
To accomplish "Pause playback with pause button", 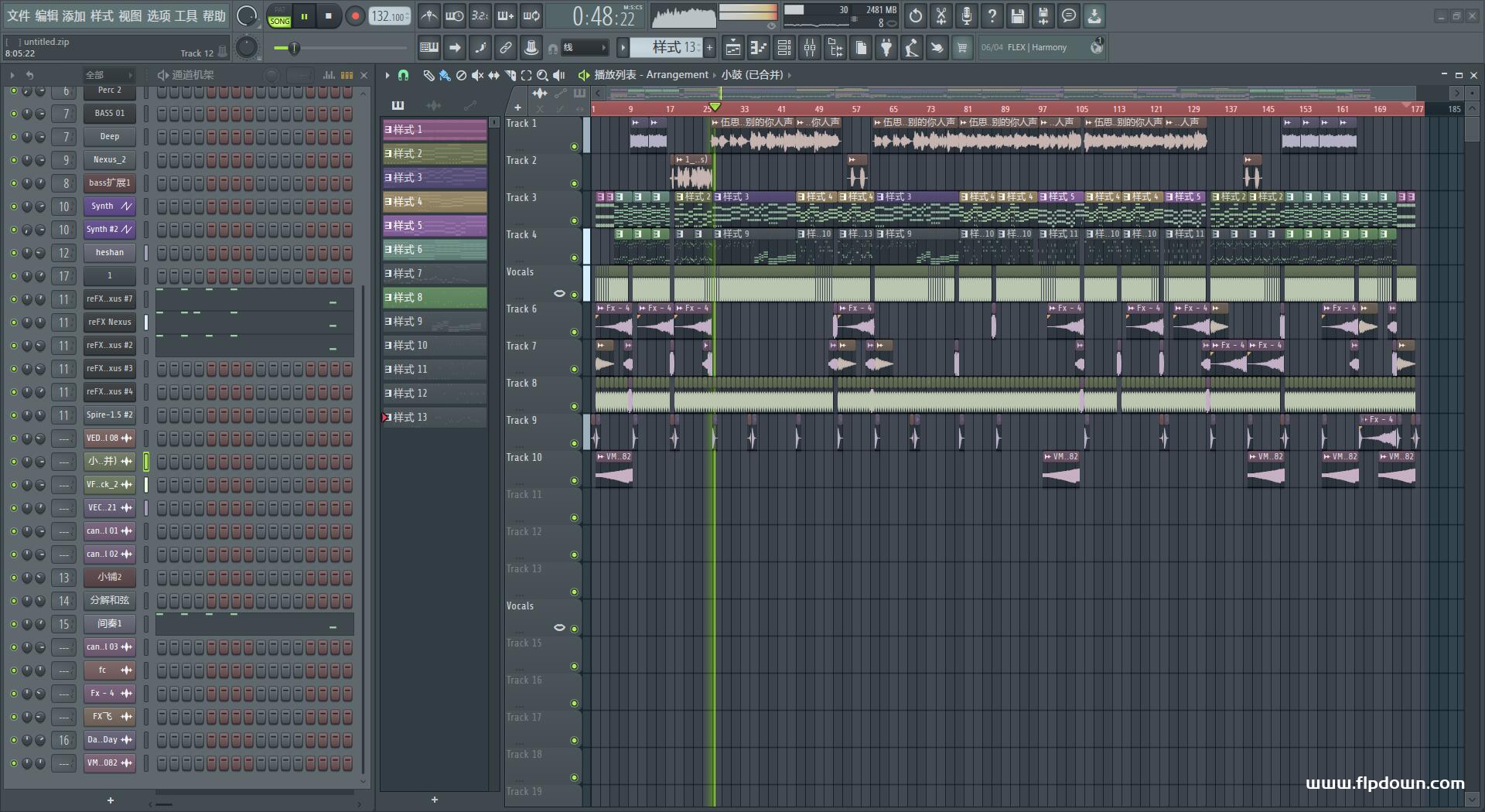I will pos(305,15).
